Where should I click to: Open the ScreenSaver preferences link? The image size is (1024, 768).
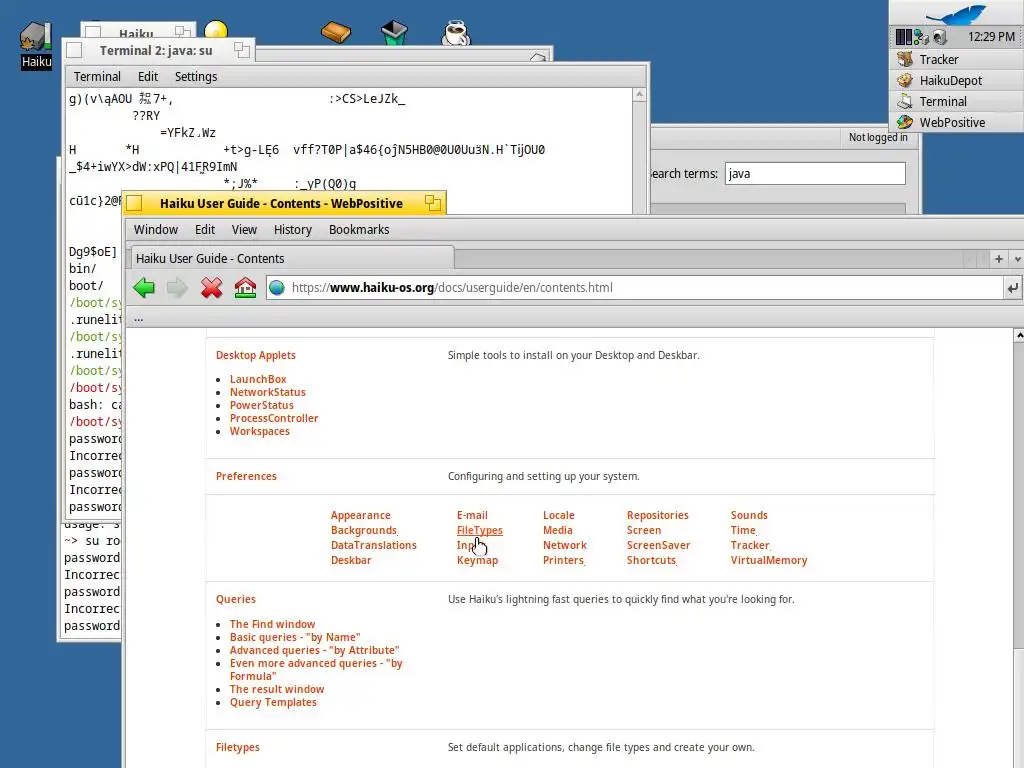(658, 545)
